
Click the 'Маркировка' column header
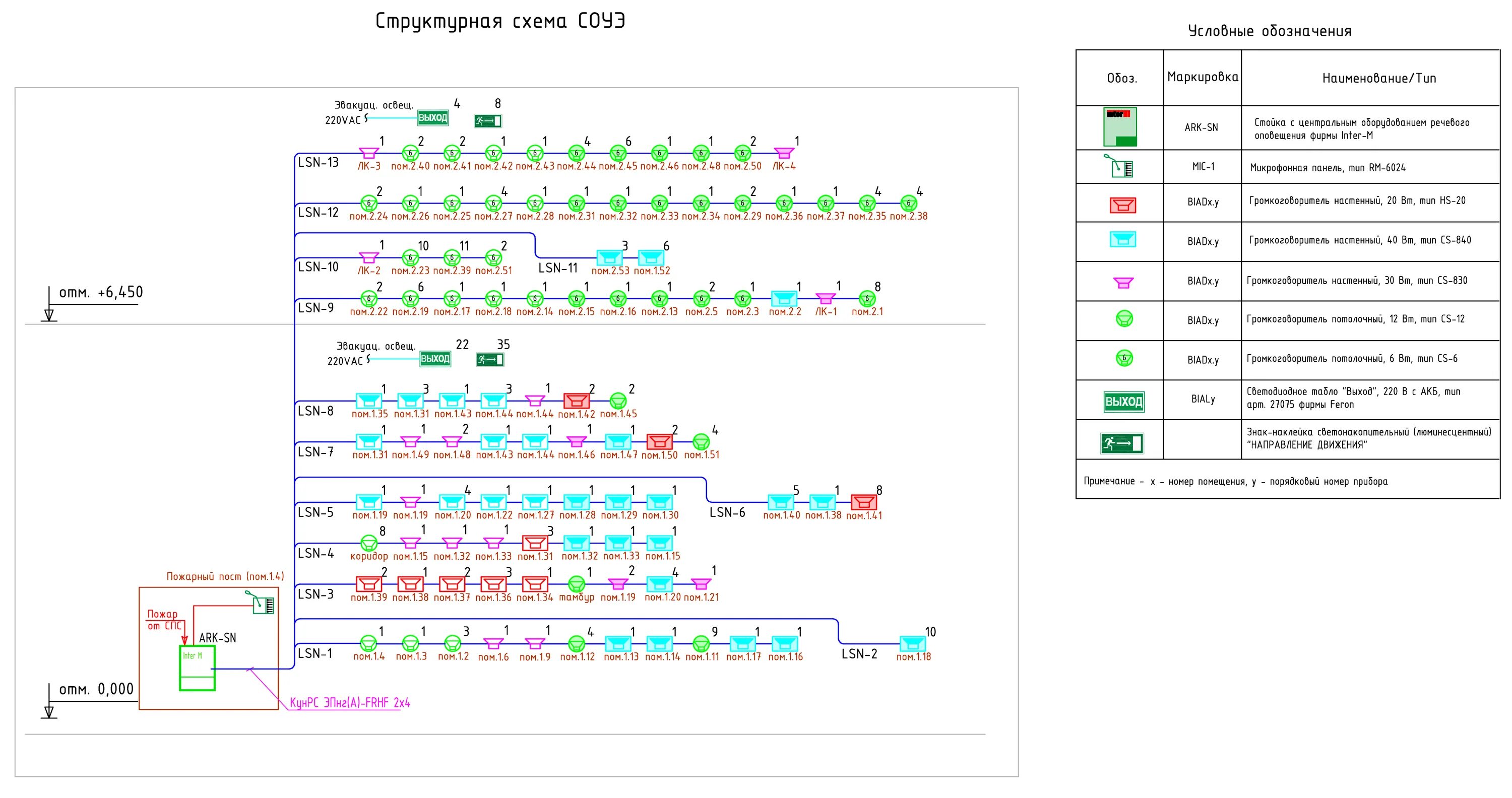coord(1203,78)
